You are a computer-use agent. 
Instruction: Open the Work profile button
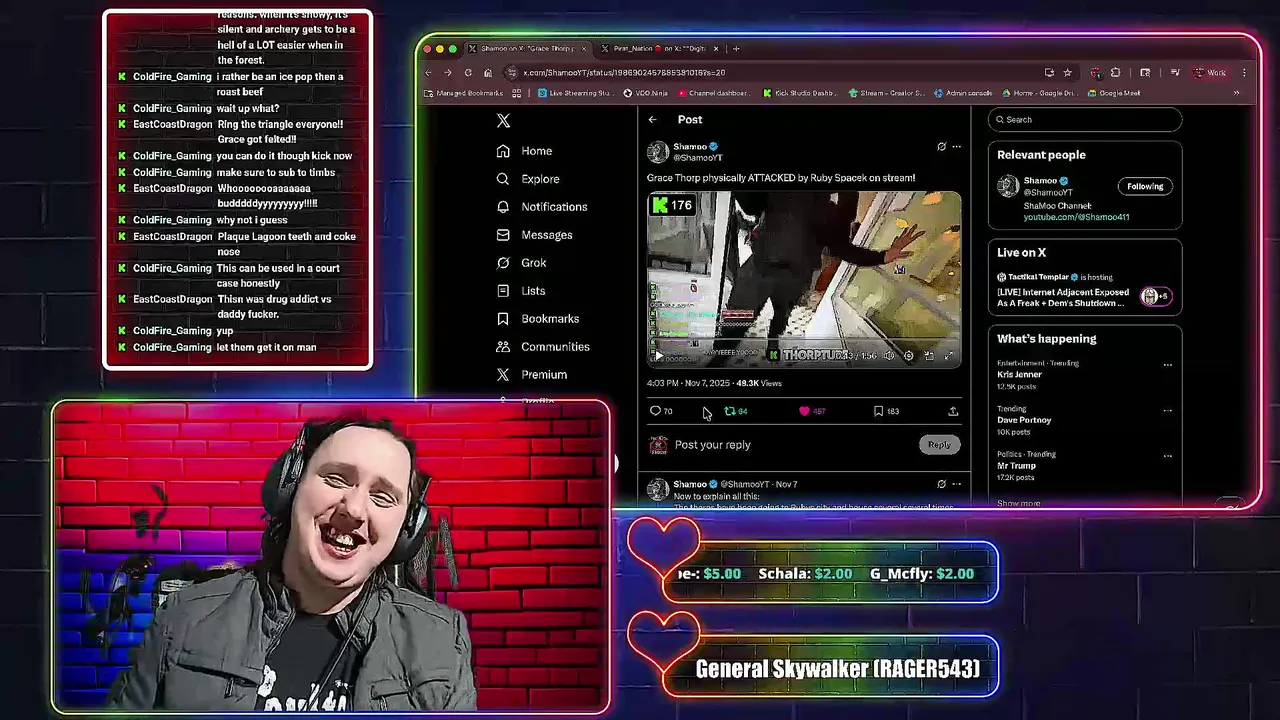[x=1210, y=73]
